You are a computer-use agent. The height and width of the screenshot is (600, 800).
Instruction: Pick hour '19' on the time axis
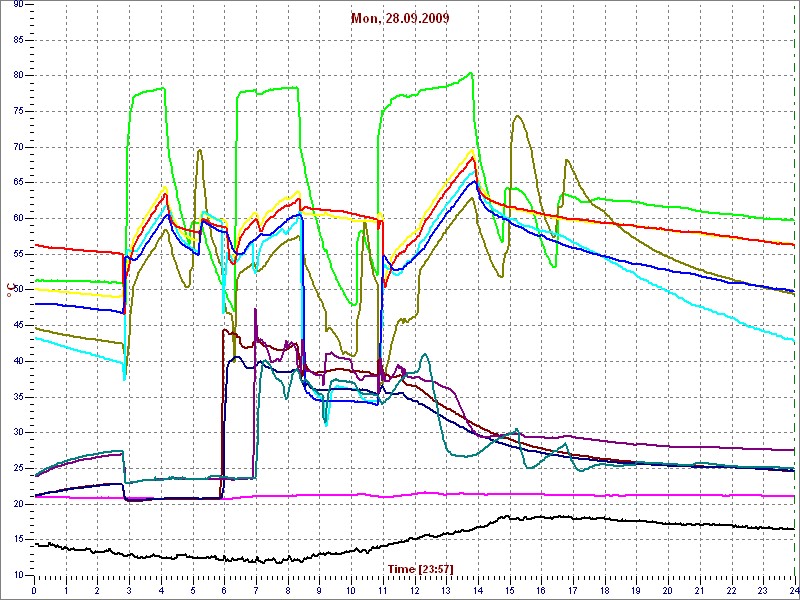click(x=636, y=590)
